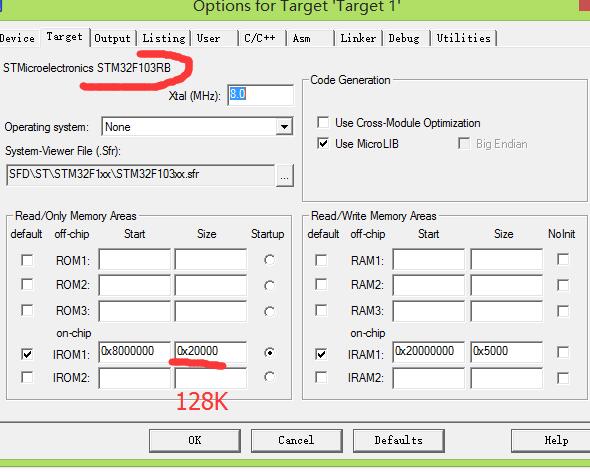This screenshot has width=590, height=472.
Task: Open the Utilities tab
Action: (x=464, y=38)
